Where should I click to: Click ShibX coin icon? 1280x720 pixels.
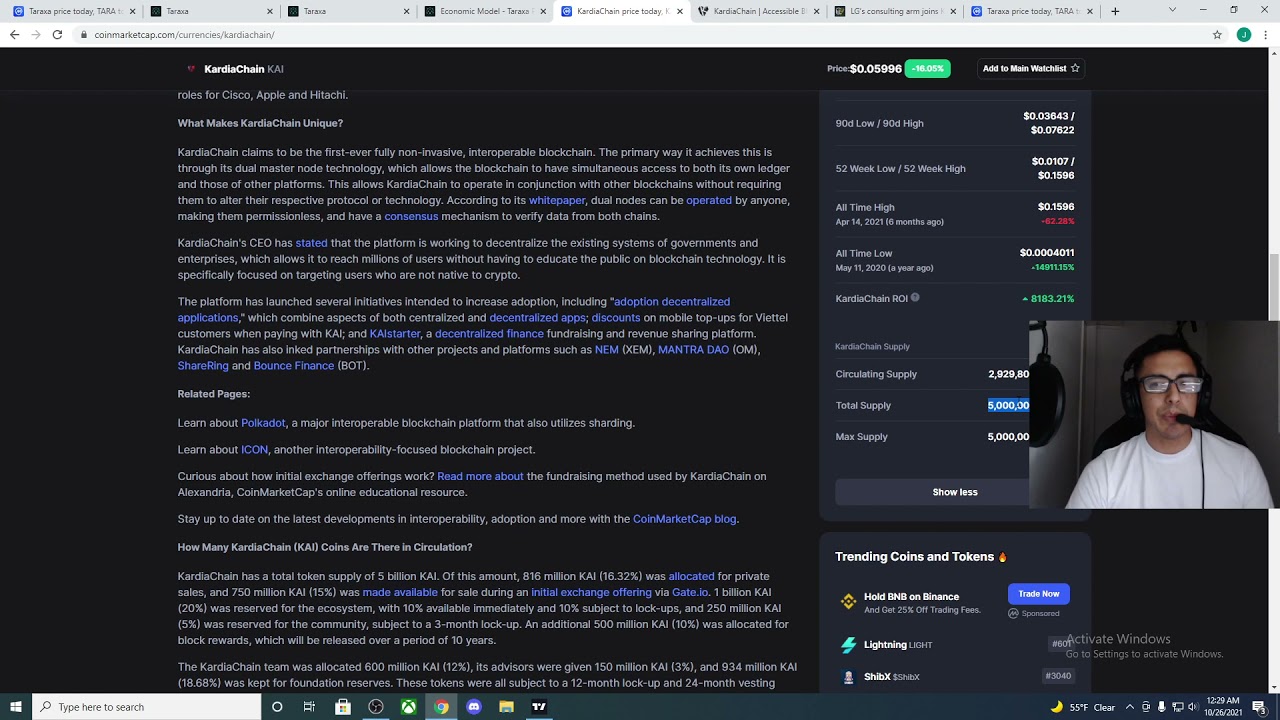[x=848, y=677]
